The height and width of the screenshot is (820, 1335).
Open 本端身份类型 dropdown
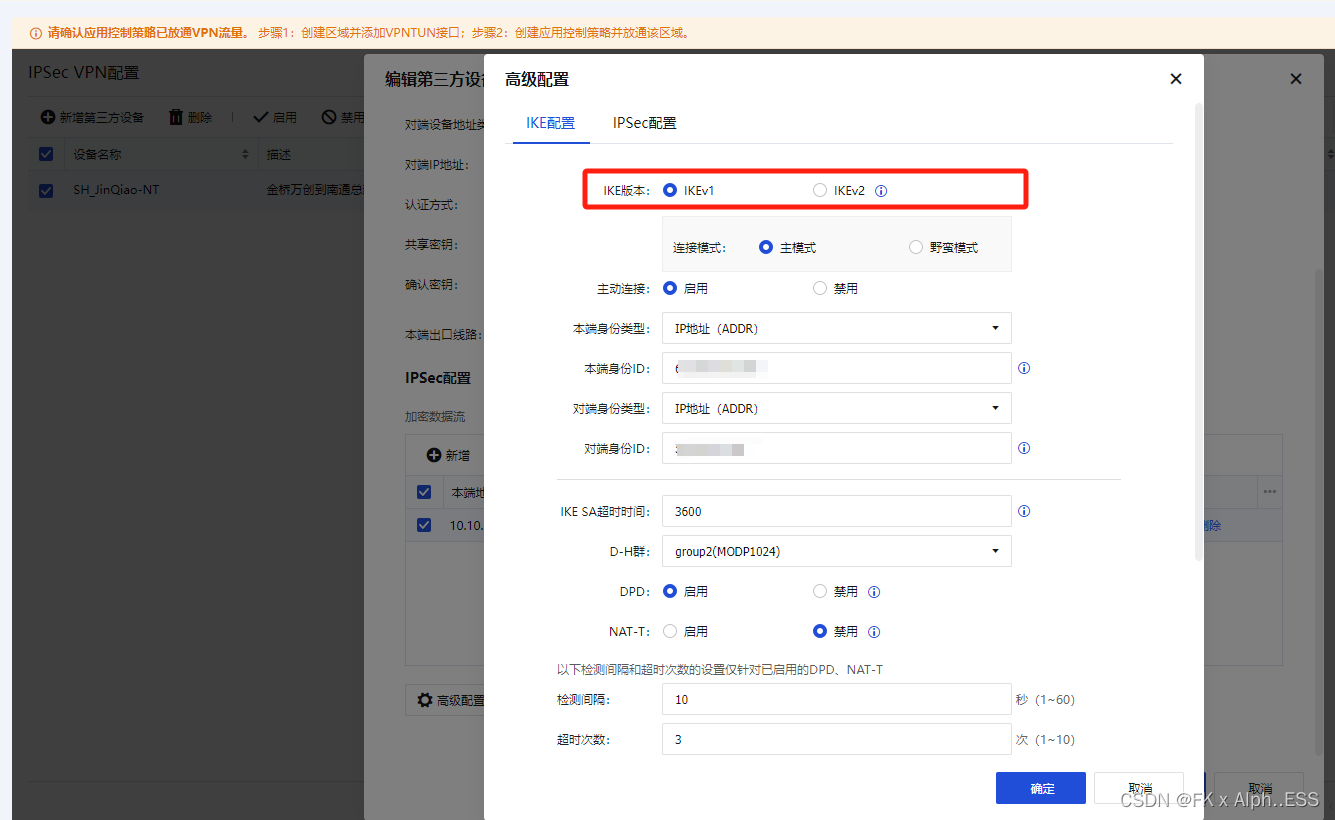click(x=836, y=328)
